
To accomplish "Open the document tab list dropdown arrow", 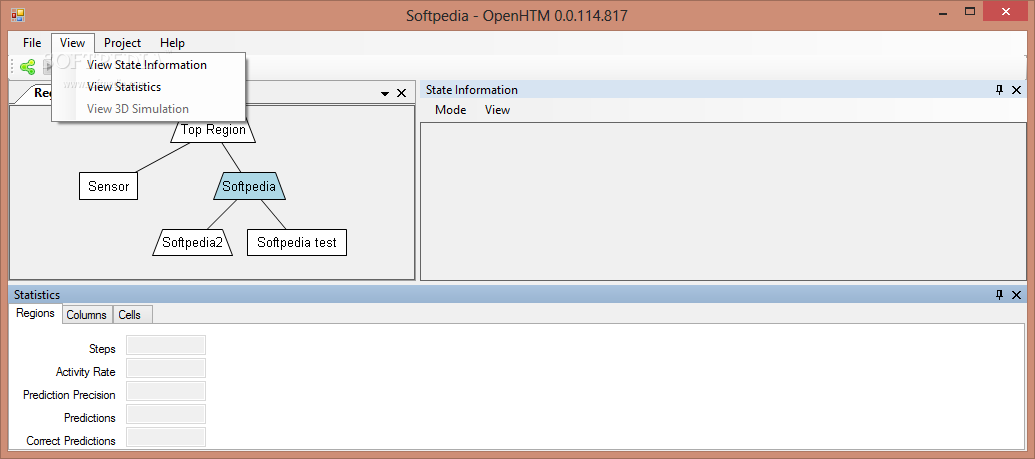I will coord(385,94).
